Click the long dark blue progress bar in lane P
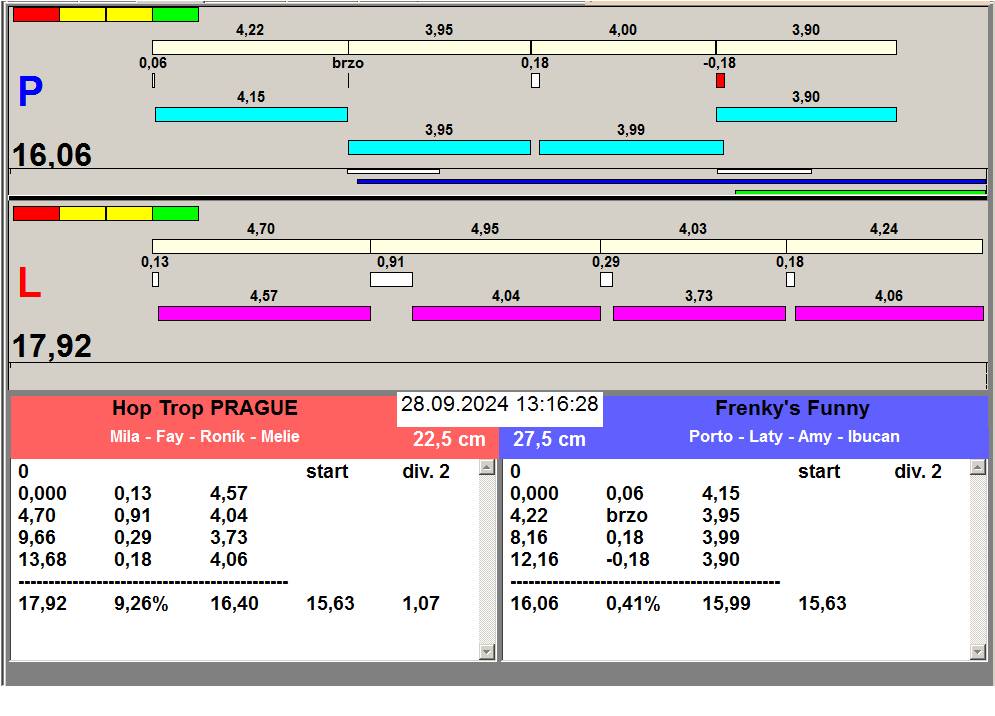995x716 pixels. 670,181
